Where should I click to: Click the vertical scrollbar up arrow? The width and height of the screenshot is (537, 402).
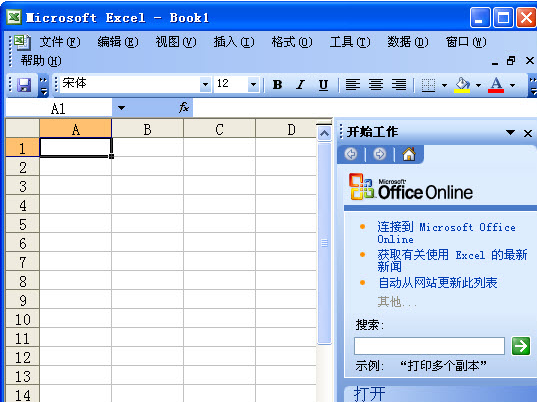324,134
